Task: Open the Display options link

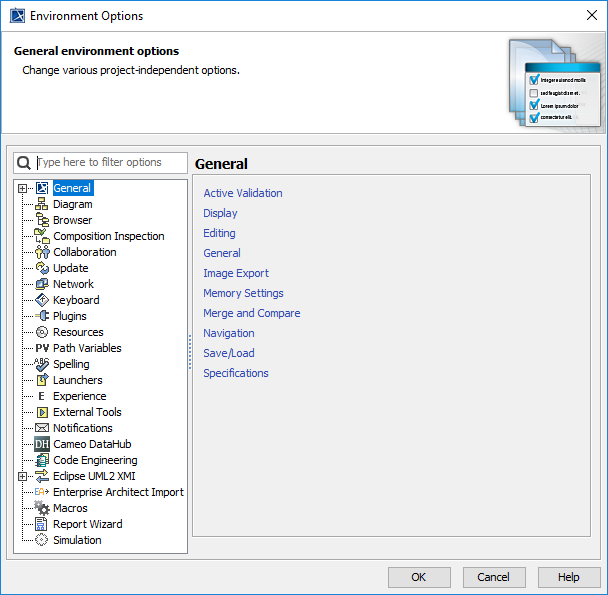Action: [220, 213]
